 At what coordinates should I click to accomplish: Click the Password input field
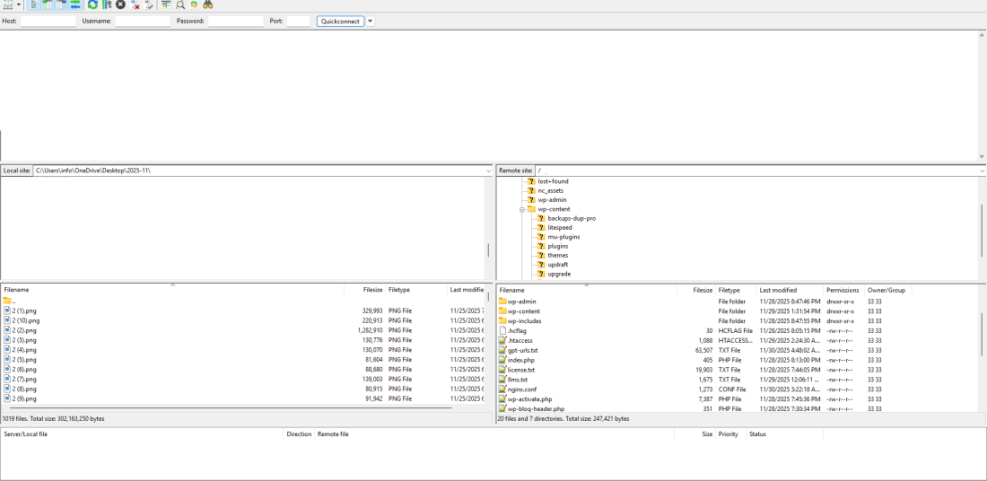point(236,21)
